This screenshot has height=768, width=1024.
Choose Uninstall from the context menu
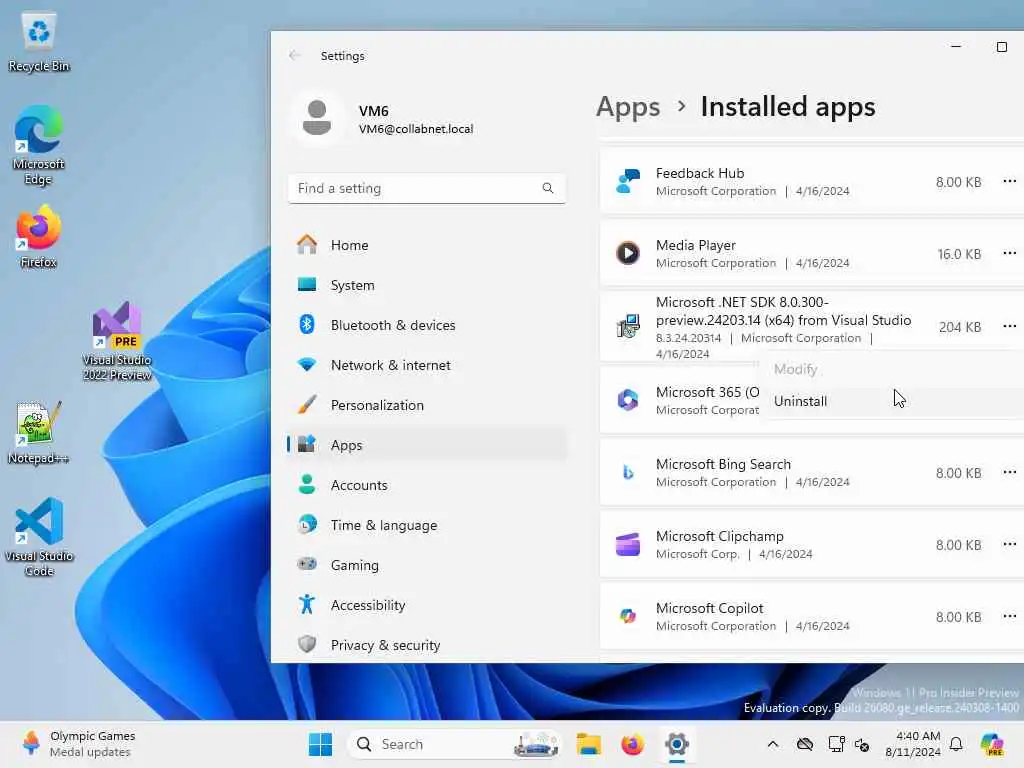(x=892, y=401)
